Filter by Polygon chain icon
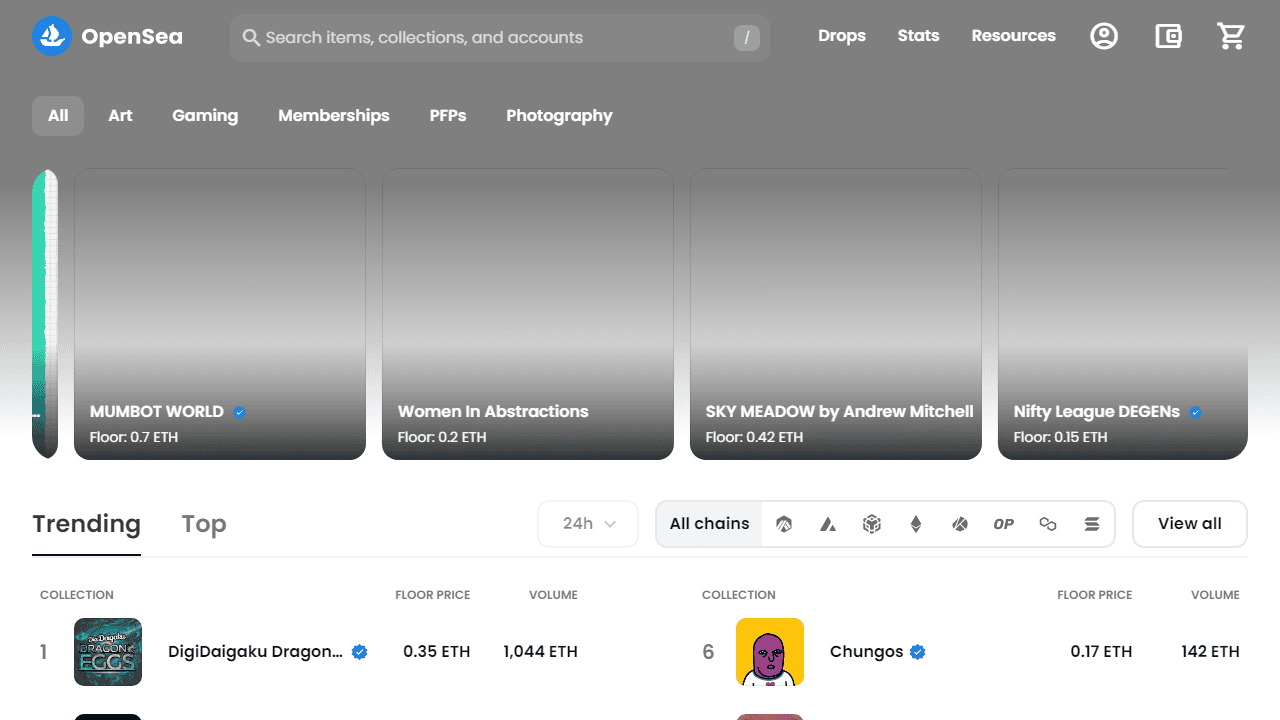 pyautogui.click(x=1048, y=524)
